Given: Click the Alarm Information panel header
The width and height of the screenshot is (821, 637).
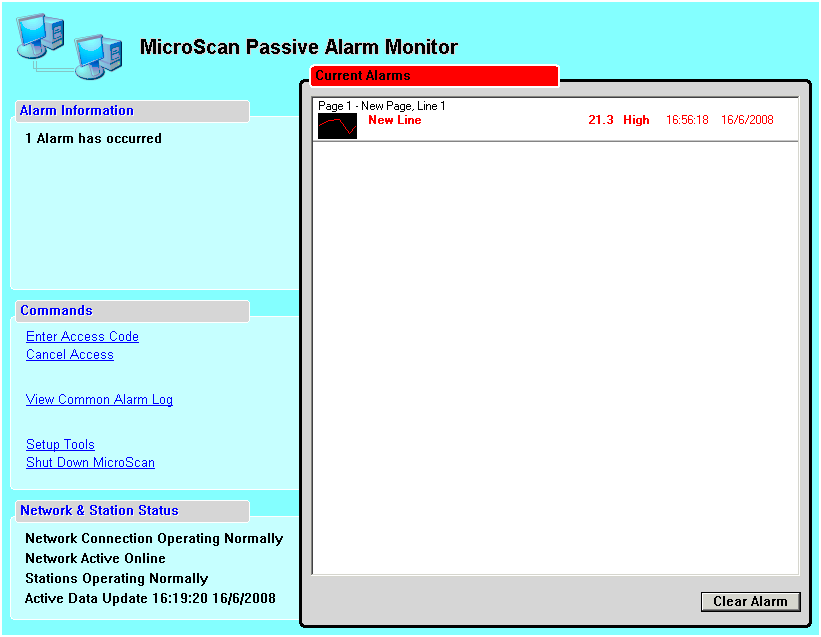Looking at the screenshot, I should coord(132,111).
